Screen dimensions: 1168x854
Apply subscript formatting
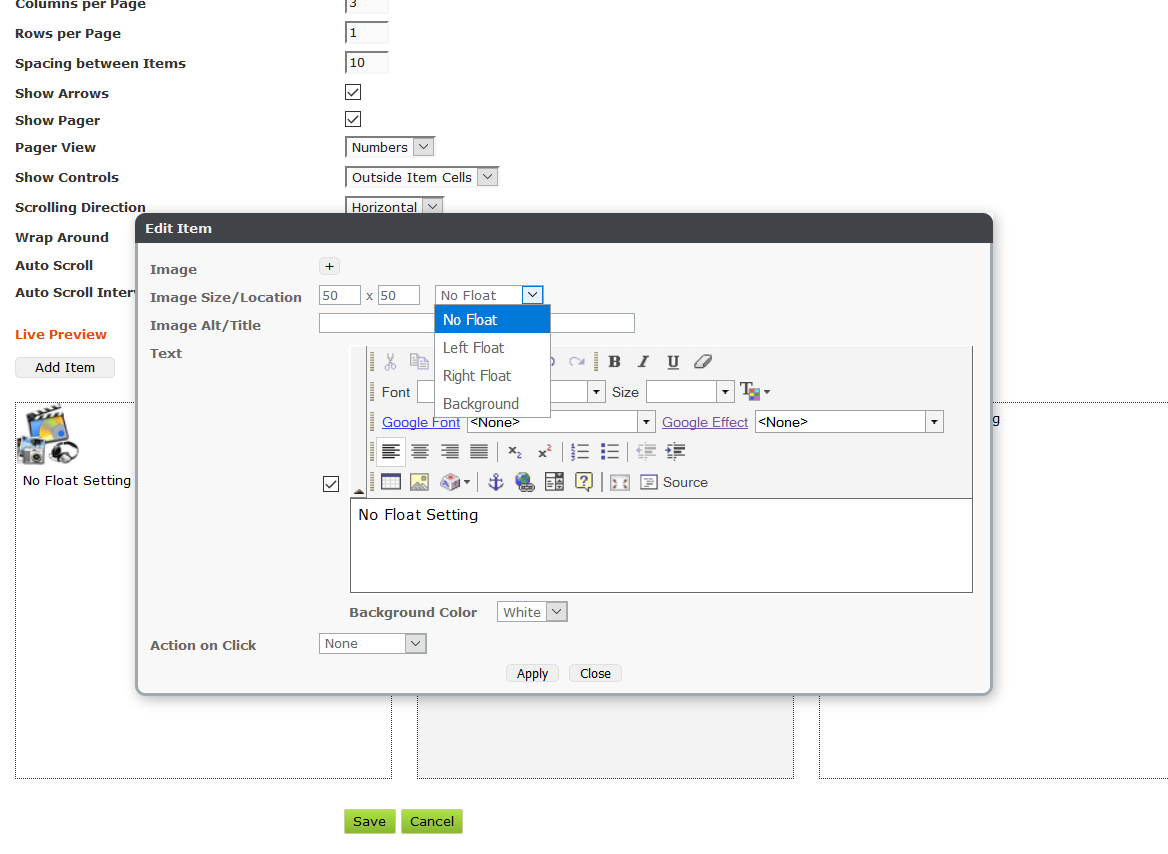[x=515, y=452]
